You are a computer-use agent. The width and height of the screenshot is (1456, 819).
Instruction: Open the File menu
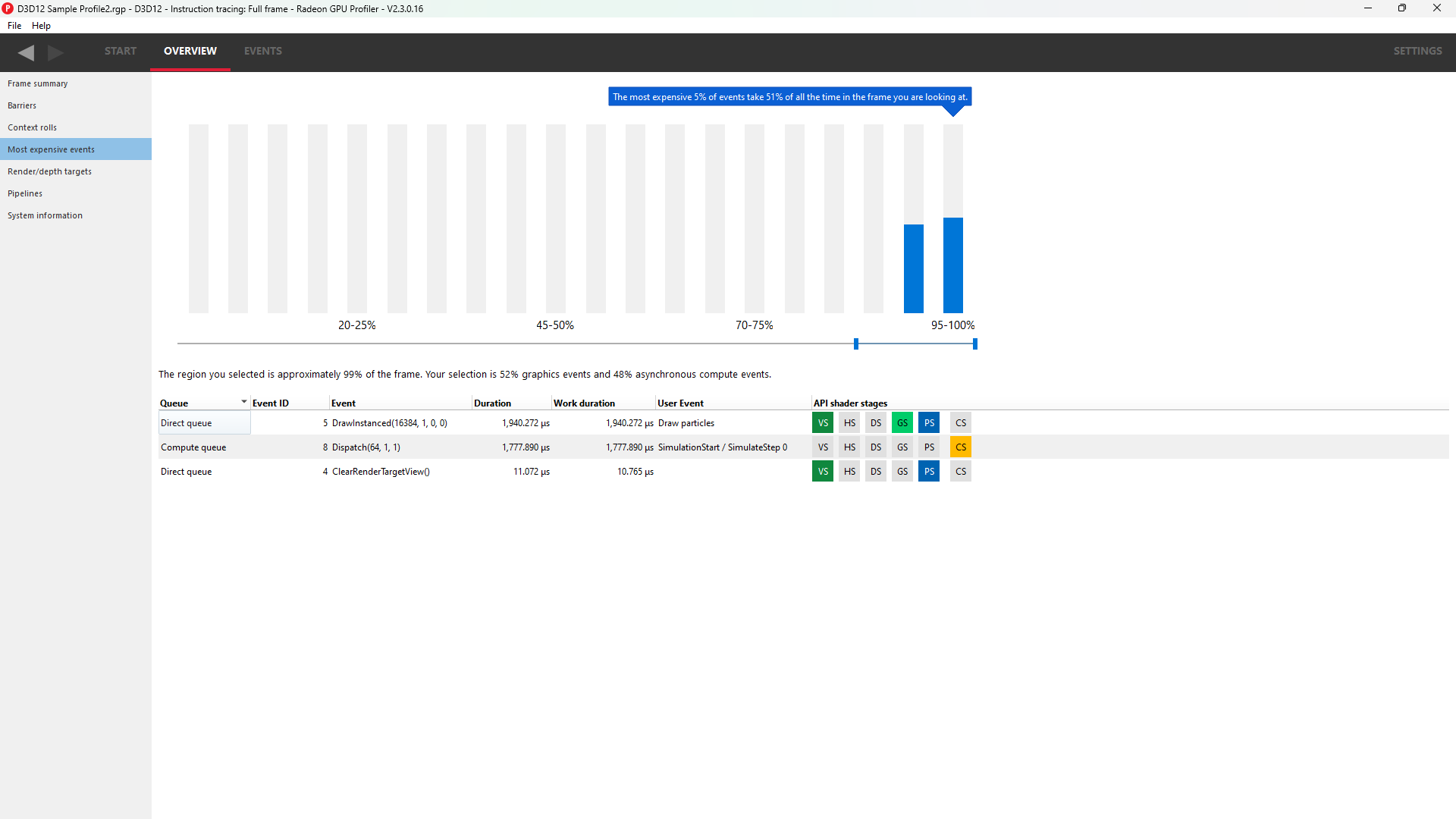pos(14,26)
